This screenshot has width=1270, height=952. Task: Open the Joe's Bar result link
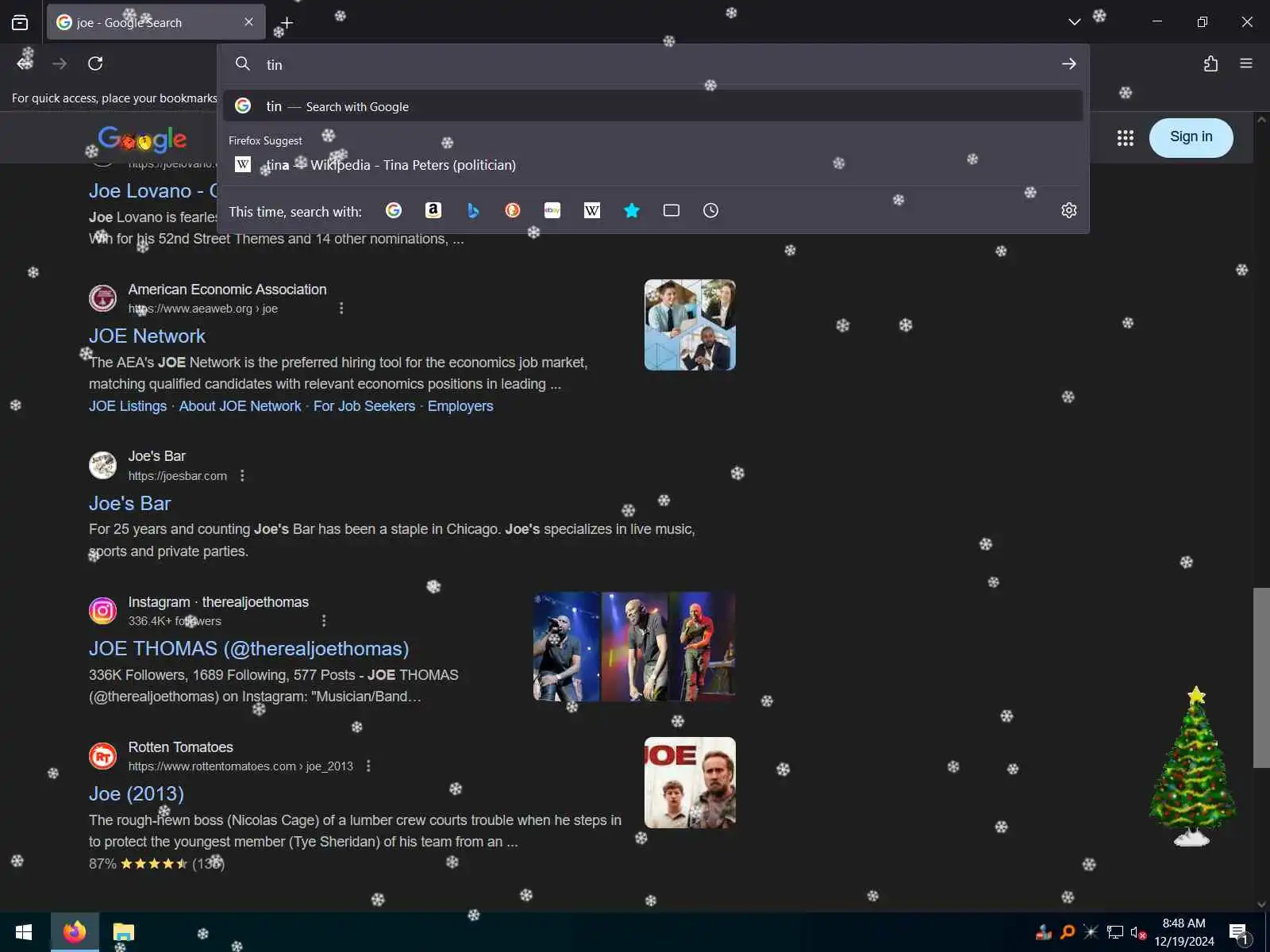click(129, 504)
